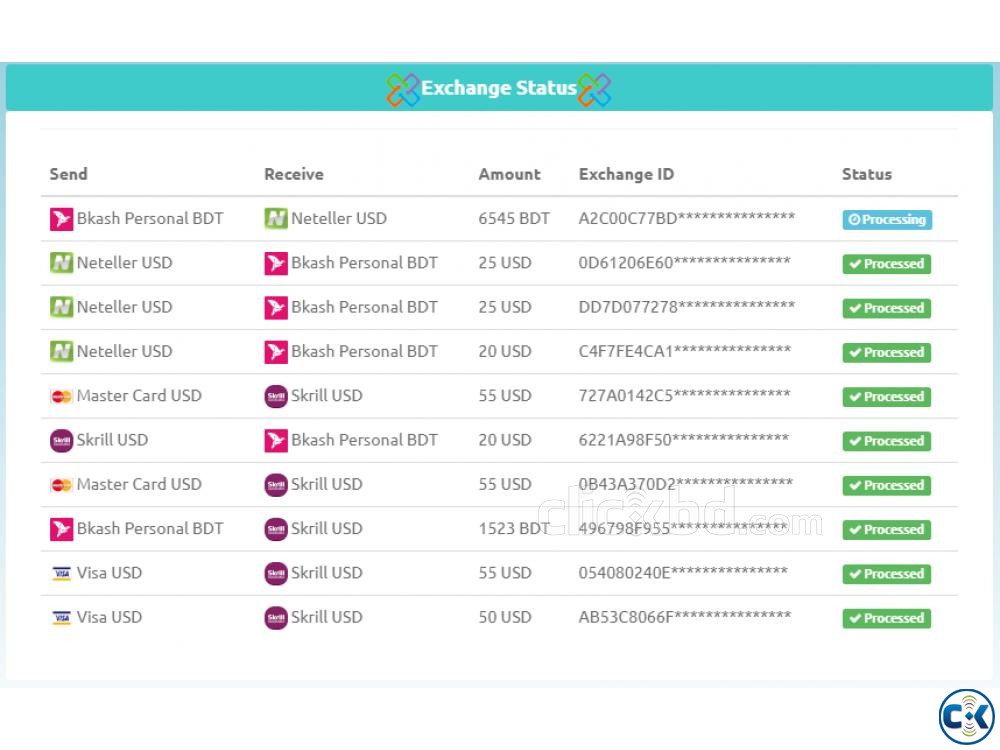Viewport: 1000px width, 750px height.
Task: Click the Skrill receive icon in row 0B43A370D2
Action: pyautogui.click(x=276, y=485)
